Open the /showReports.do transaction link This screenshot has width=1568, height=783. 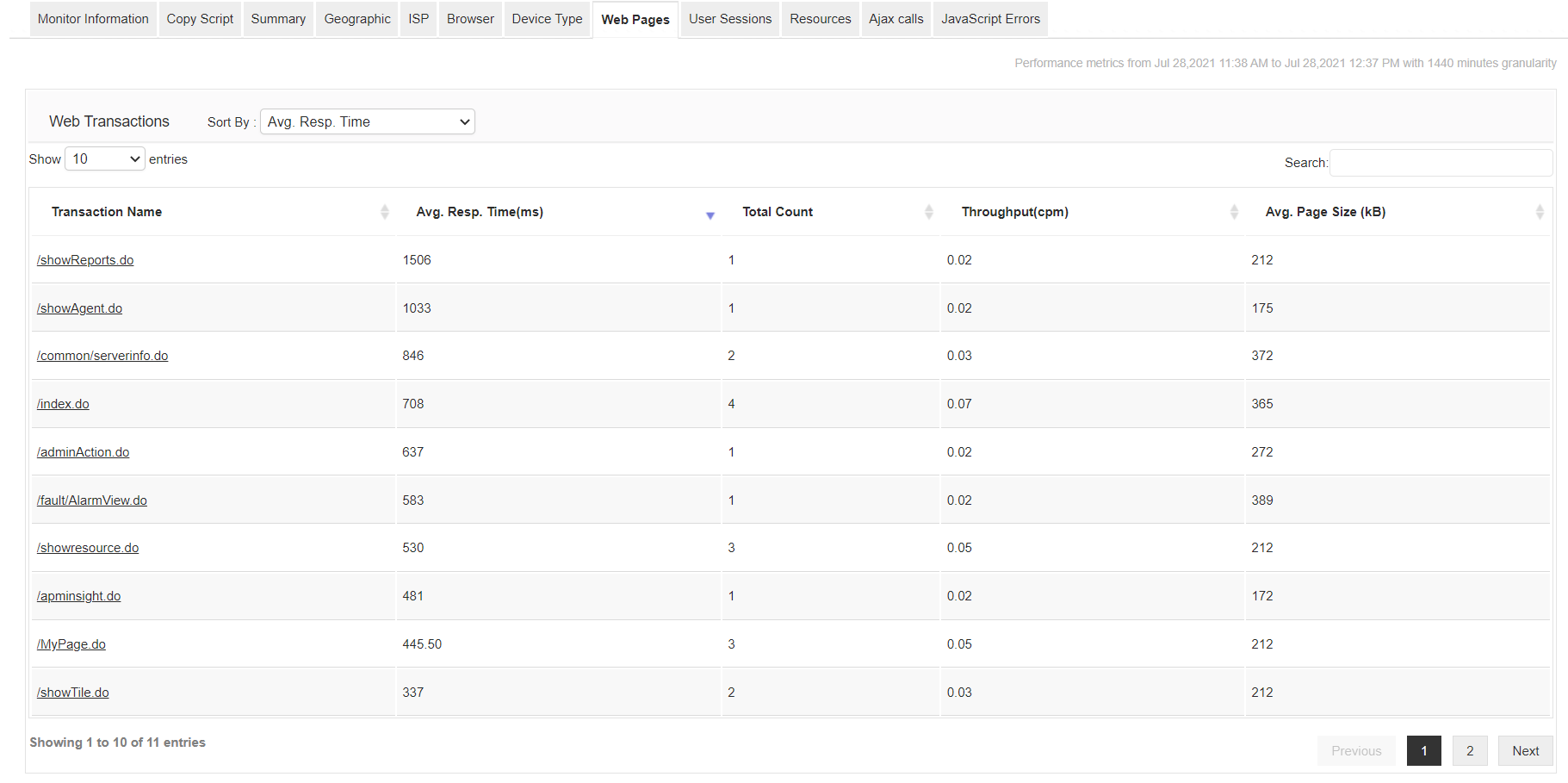84,259
